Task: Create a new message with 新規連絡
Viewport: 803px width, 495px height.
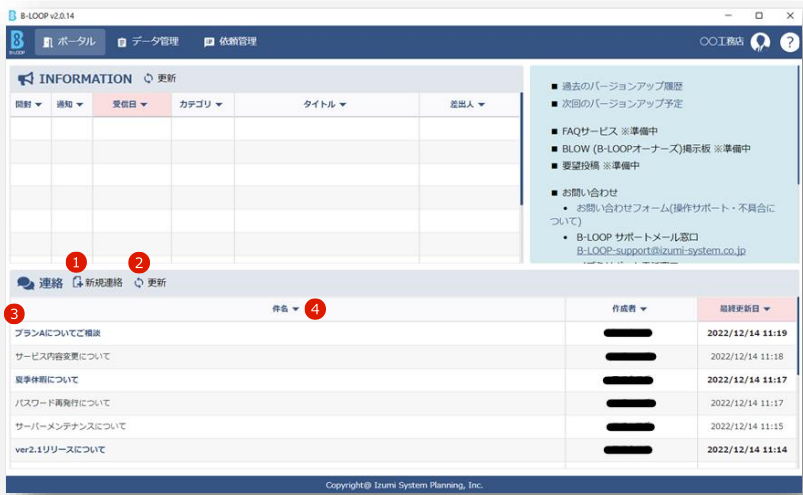Action: (x=97, y=283)
